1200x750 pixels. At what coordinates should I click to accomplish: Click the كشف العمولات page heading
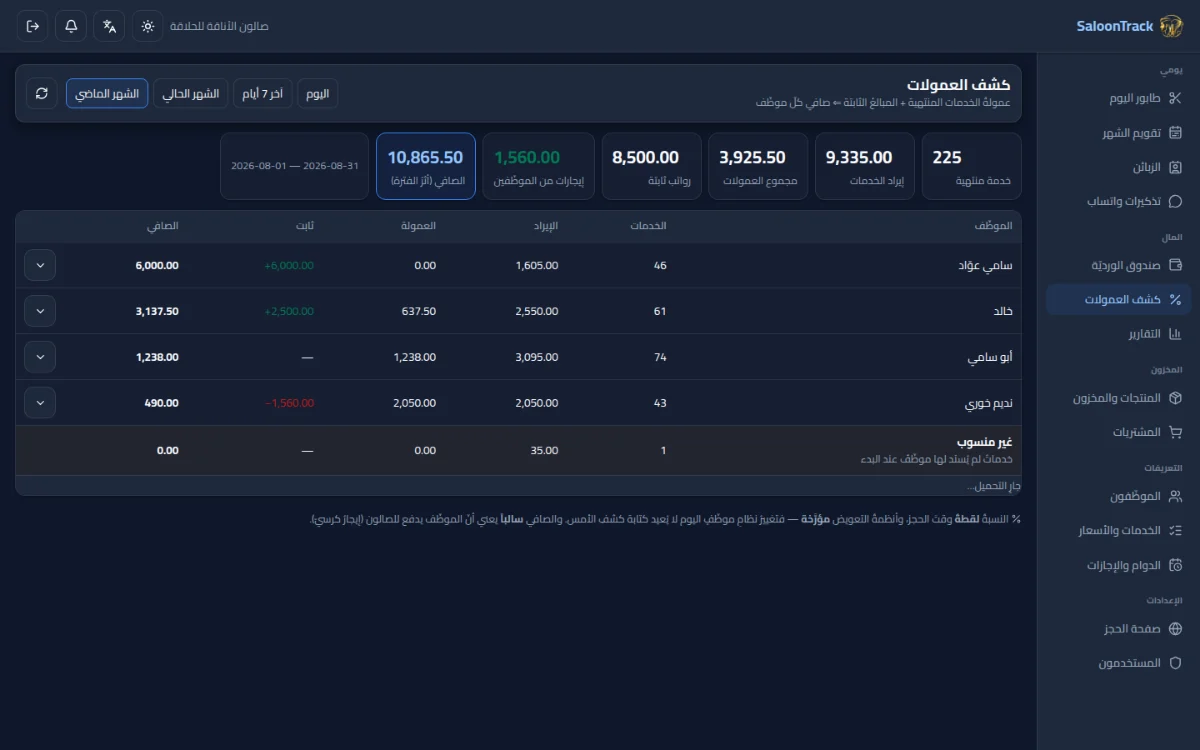click(959, 84)
